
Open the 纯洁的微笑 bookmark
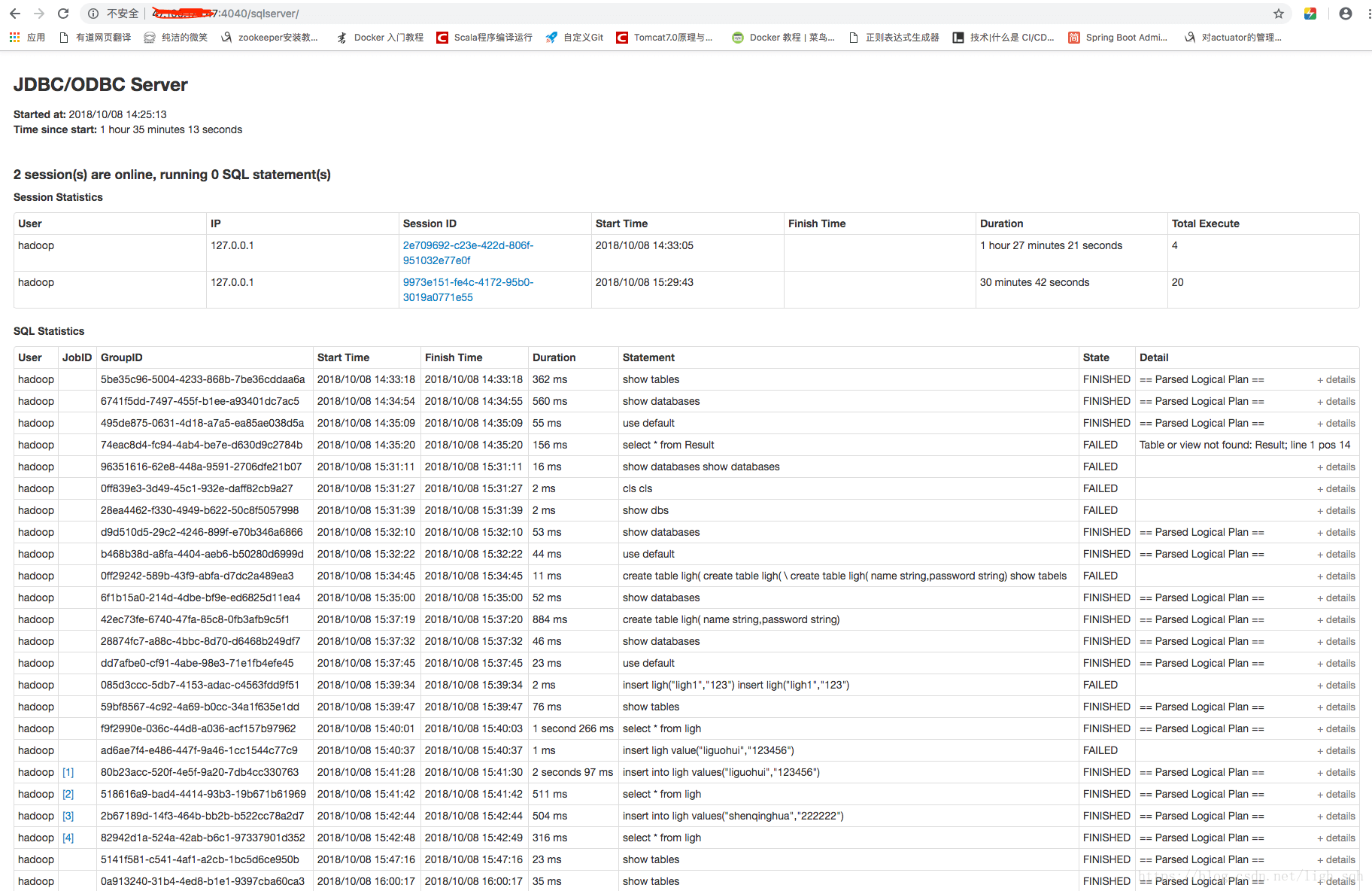click(176, 37)
